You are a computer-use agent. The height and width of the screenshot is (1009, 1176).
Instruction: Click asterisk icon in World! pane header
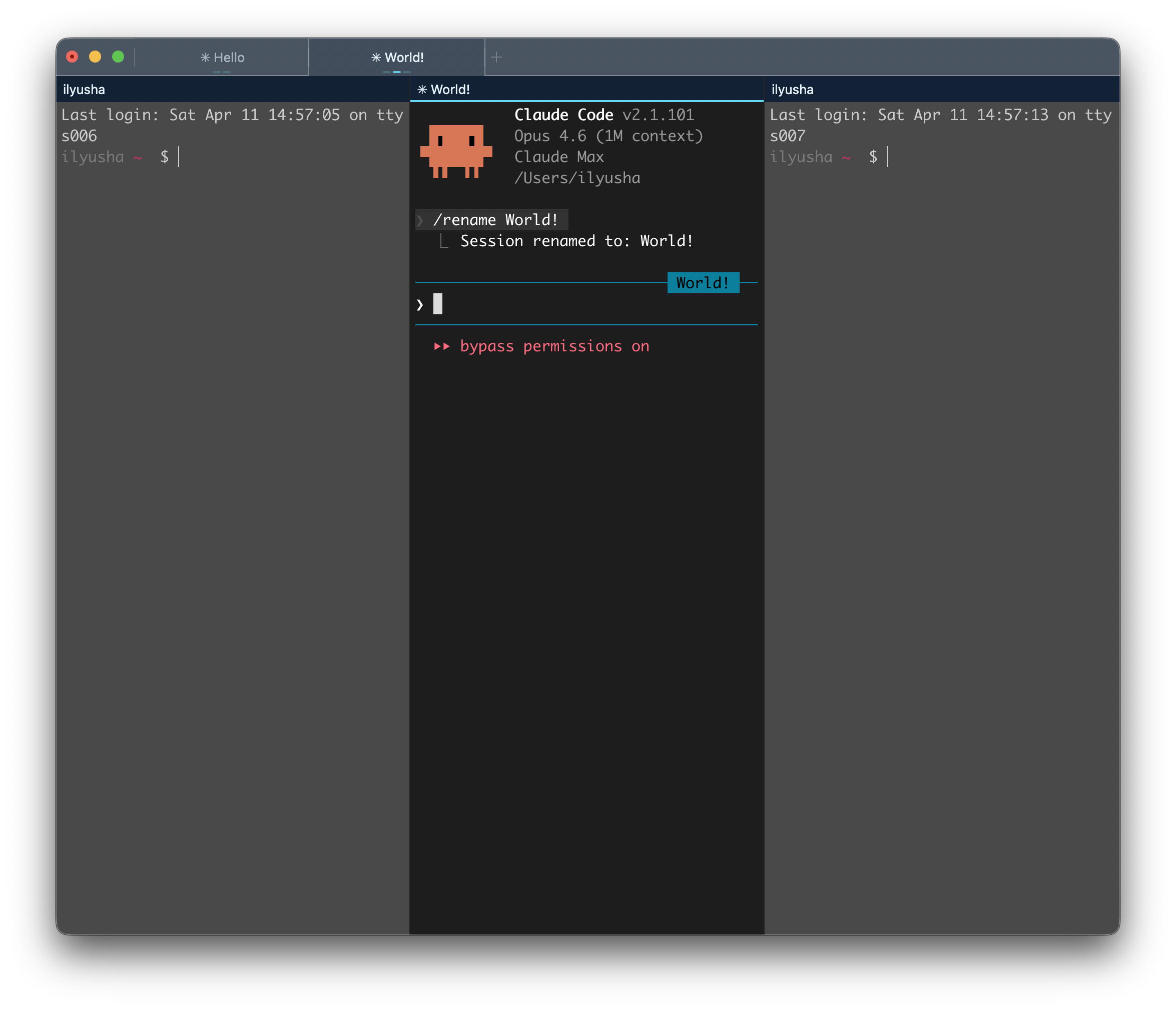(422, 90)
